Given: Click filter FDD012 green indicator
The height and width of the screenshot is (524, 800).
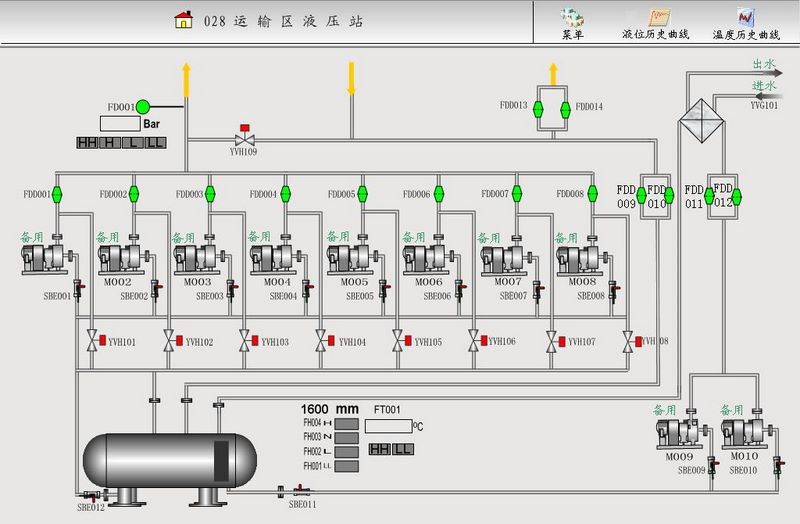Looking at the screenshot, I should click(736, 197).
